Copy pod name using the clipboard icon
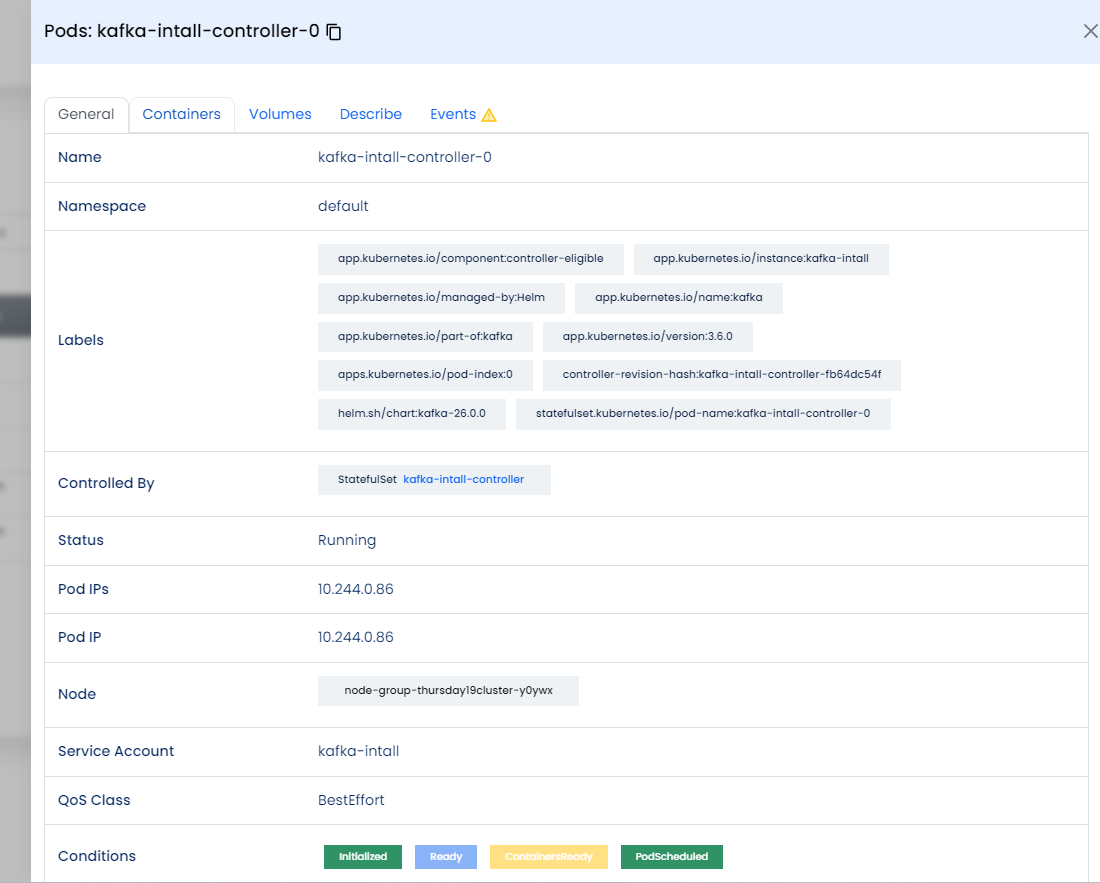Screen dimensions: 1100x883 [335, 32]
